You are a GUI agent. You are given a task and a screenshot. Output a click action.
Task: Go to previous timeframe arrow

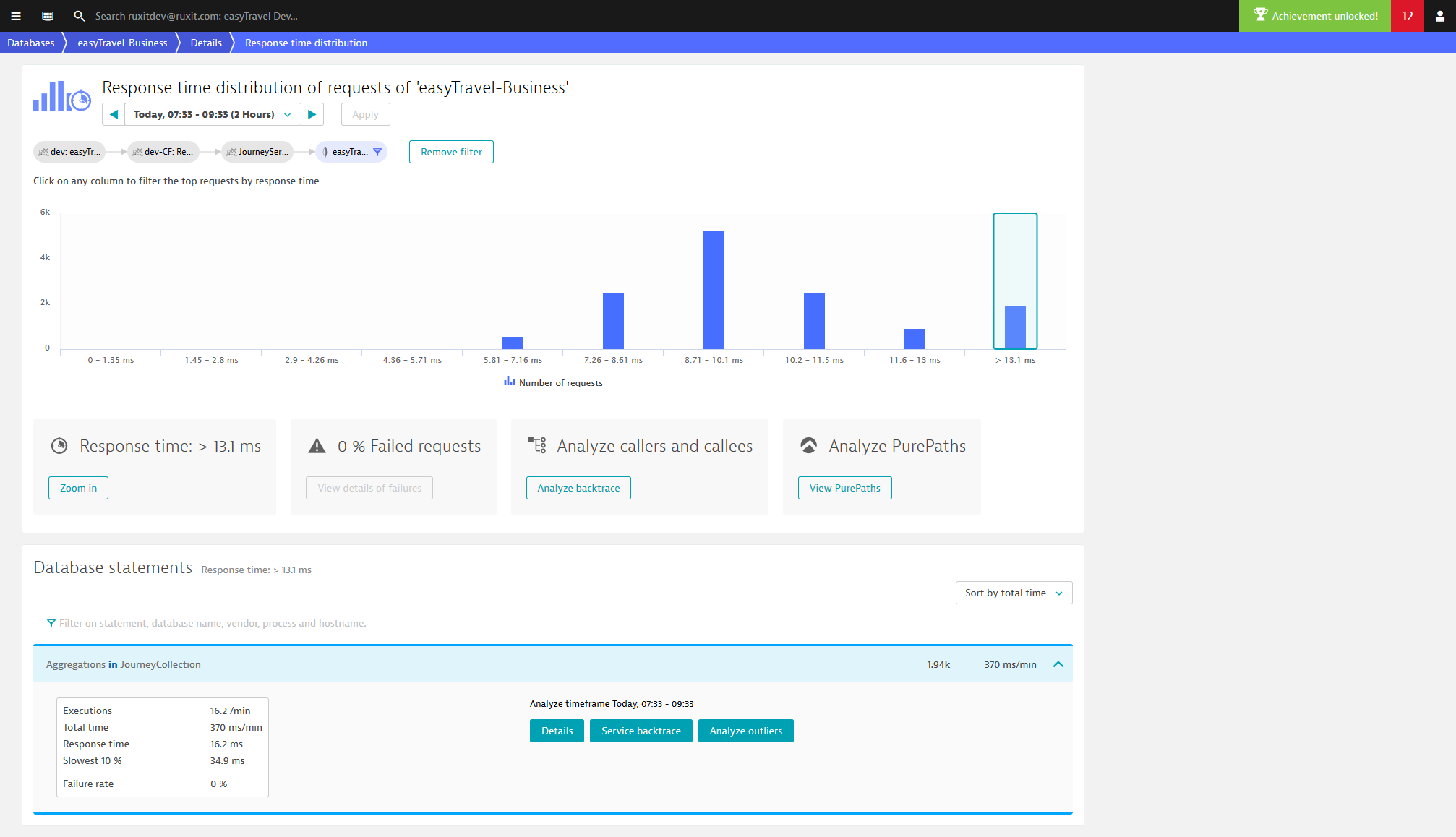114,114
